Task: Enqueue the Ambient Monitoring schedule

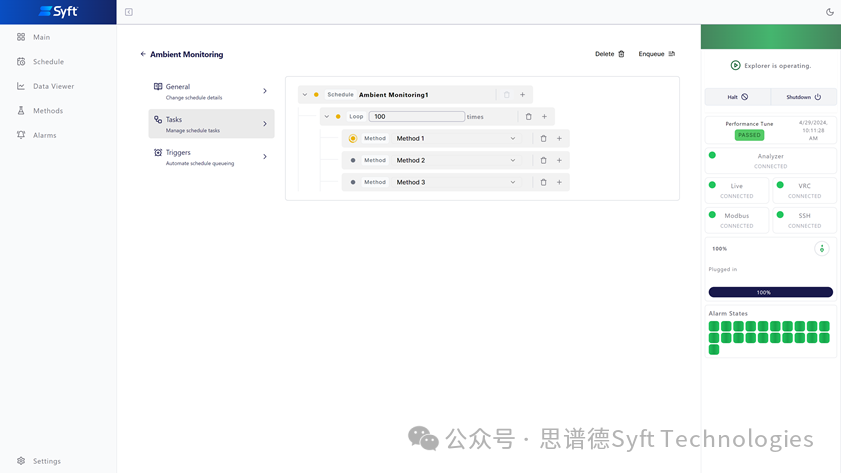Action: (x=656, y=54)
